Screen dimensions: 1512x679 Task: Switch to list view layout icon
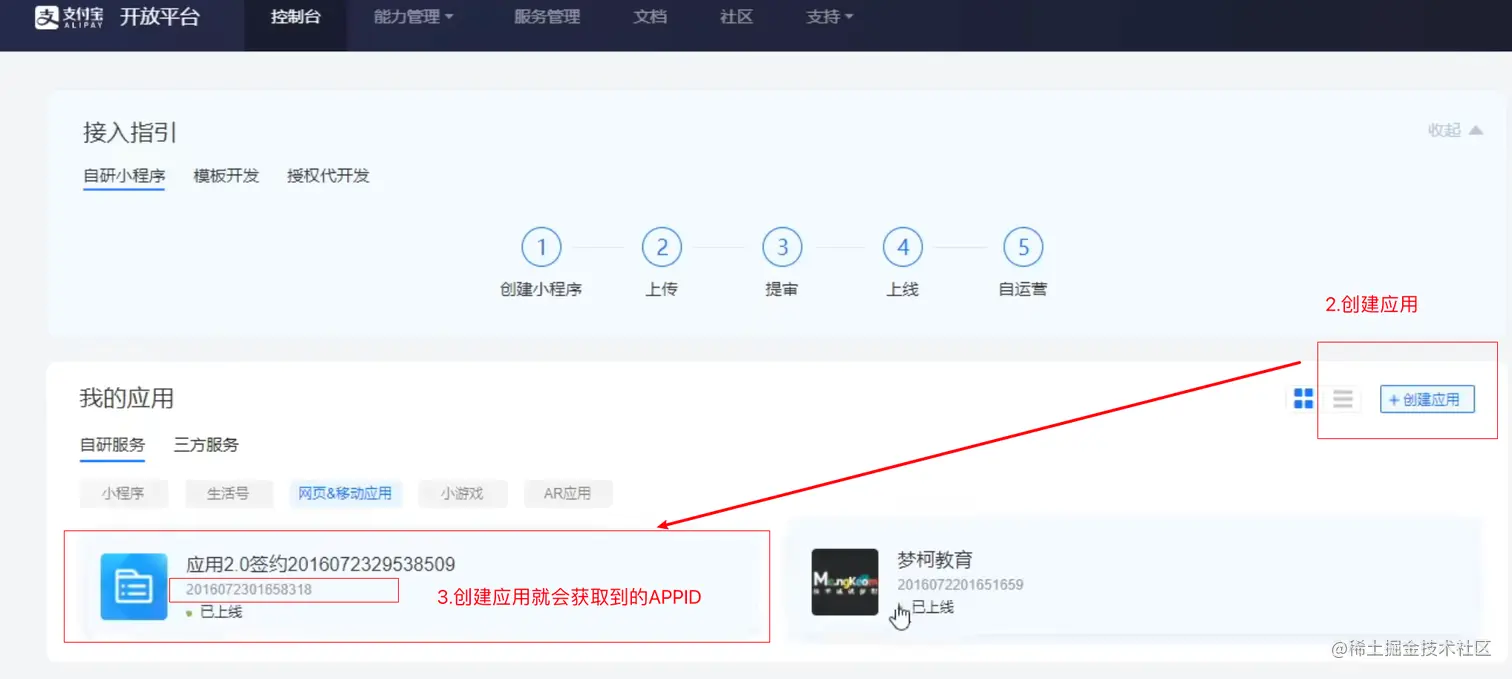pyautogui.click(x=1343, y=399)
